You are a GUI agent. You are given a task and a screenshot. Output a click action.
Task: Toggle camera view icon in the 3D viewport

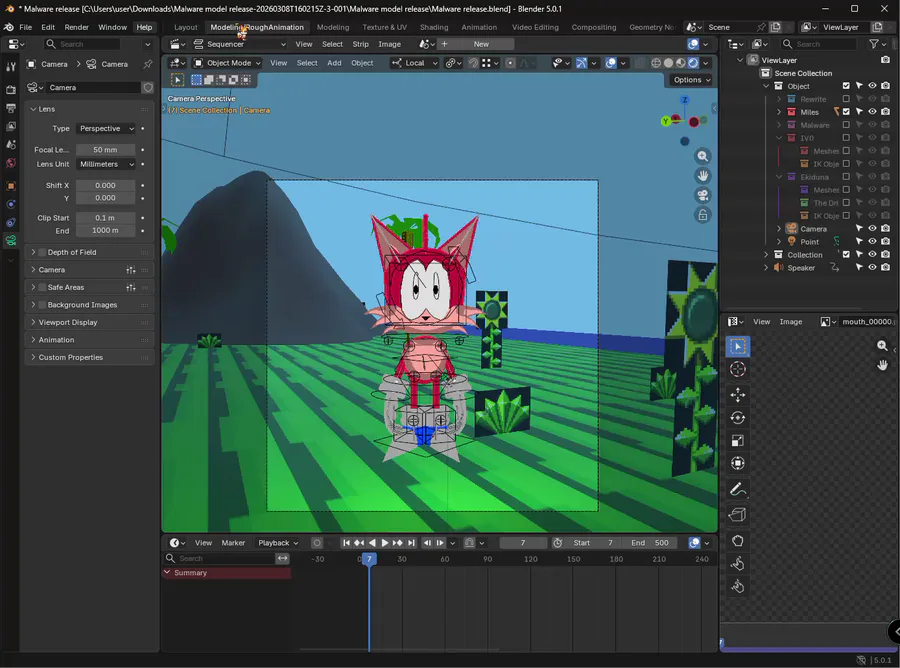tap(703, 195)
